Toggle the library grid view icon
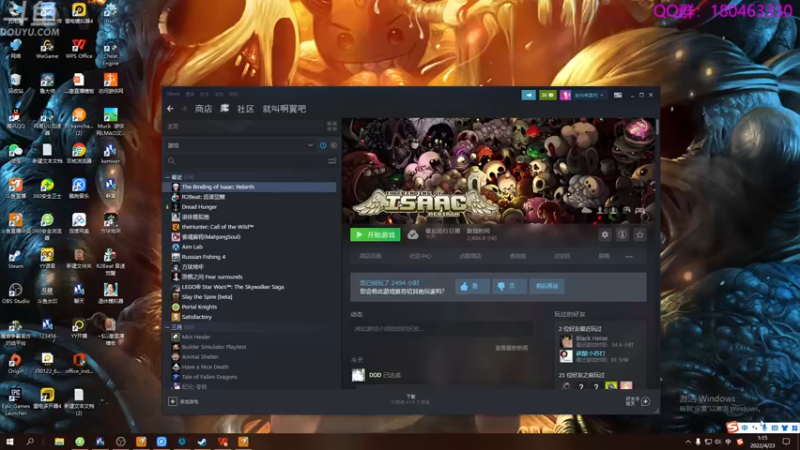This screenshot has height=450, width=800. click(x=332, y=126)
